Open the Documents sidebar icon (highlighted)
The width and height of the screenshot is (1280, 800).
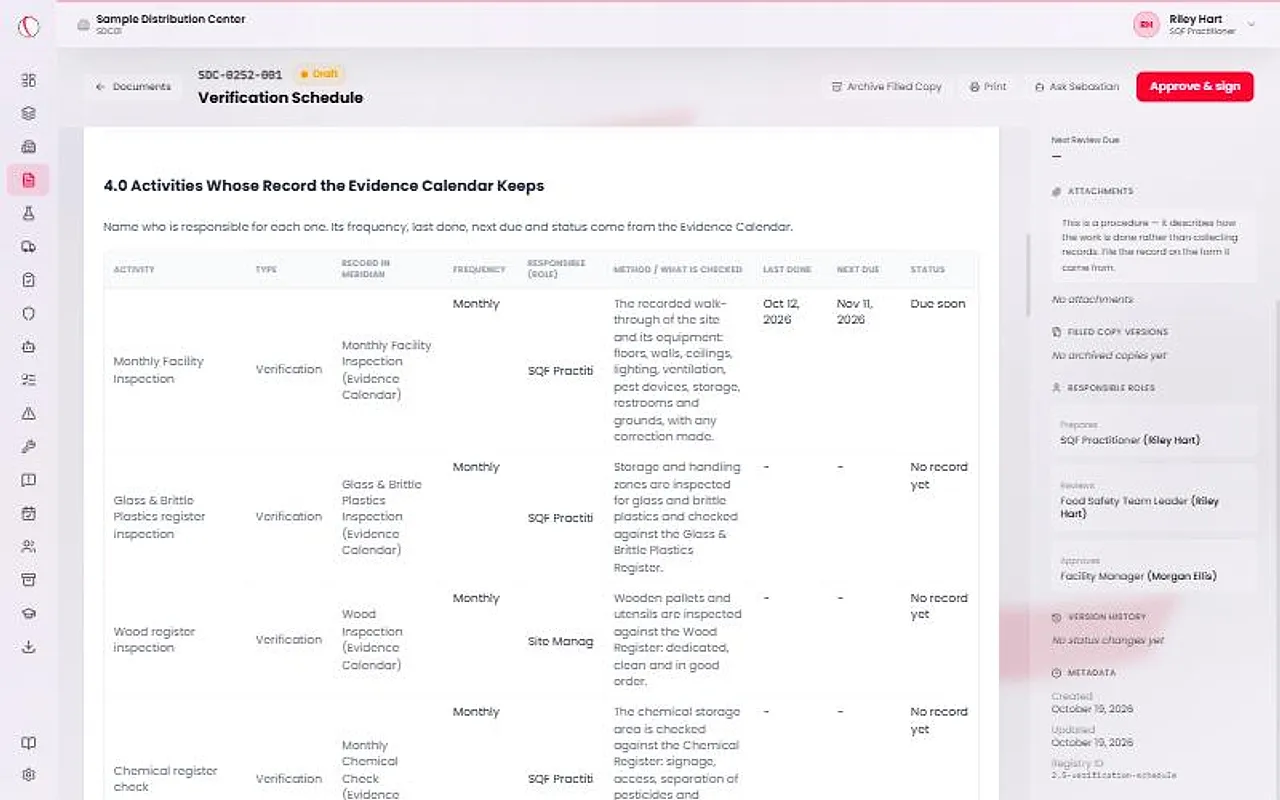(x=28, y=180)
